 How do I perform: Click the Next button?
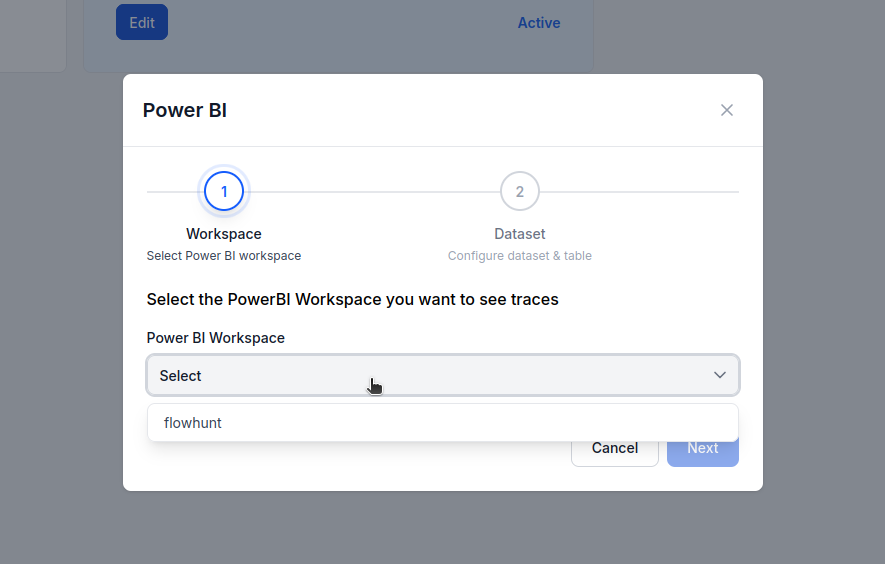[702, 448]
